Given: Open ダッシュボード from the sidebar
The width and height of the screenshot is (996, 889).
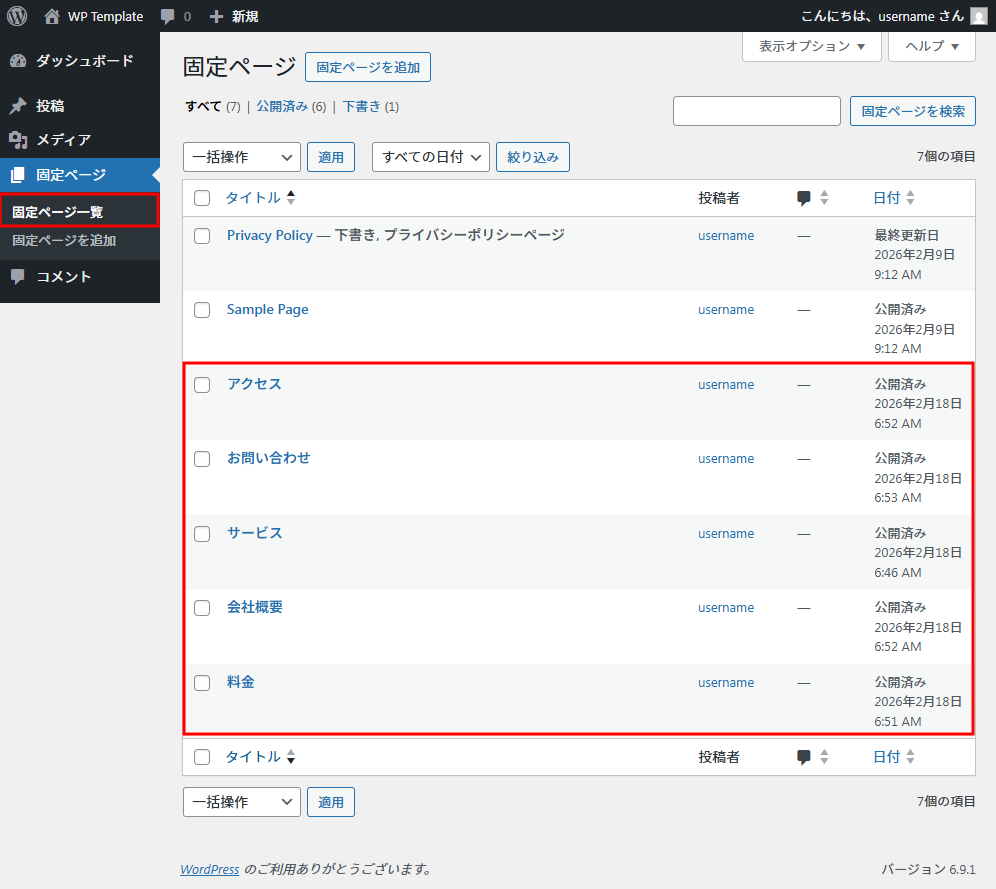Looking at the screenshot, I should coord(84,61).
